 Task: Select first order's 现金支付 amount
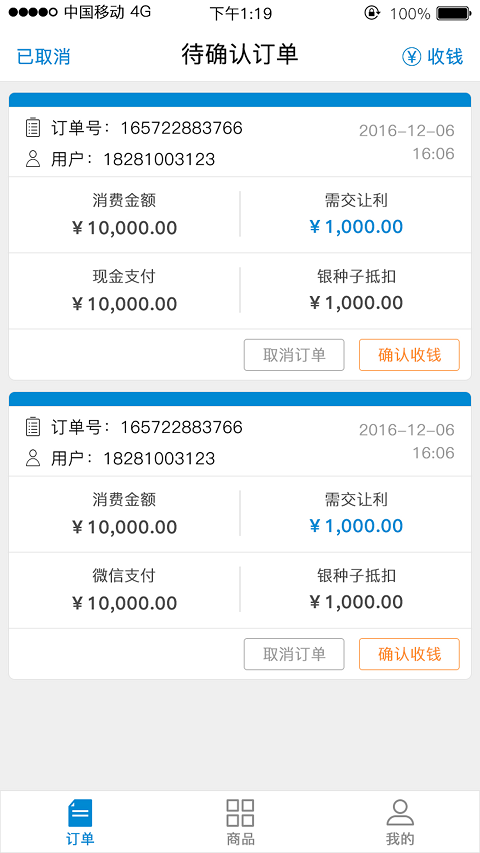coord(124,304)
